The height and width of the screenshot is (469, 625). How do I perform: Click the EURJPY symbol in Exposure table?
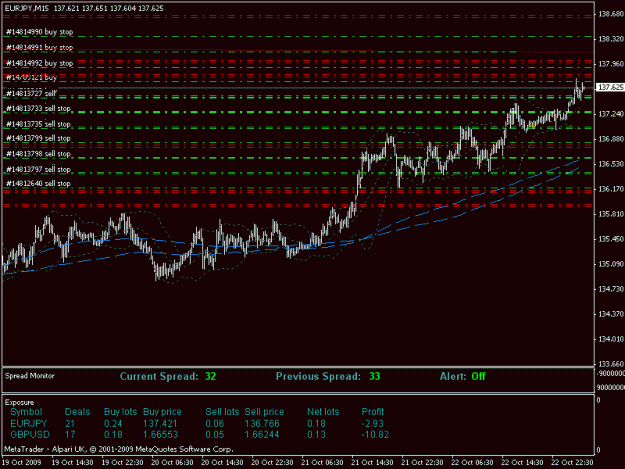click(x=29, y=424)
